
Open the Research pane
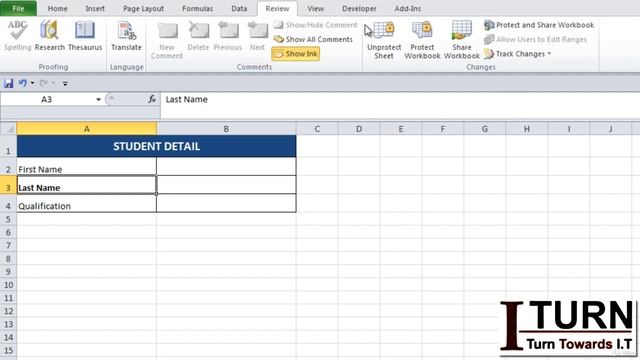[x=49, y=36]
